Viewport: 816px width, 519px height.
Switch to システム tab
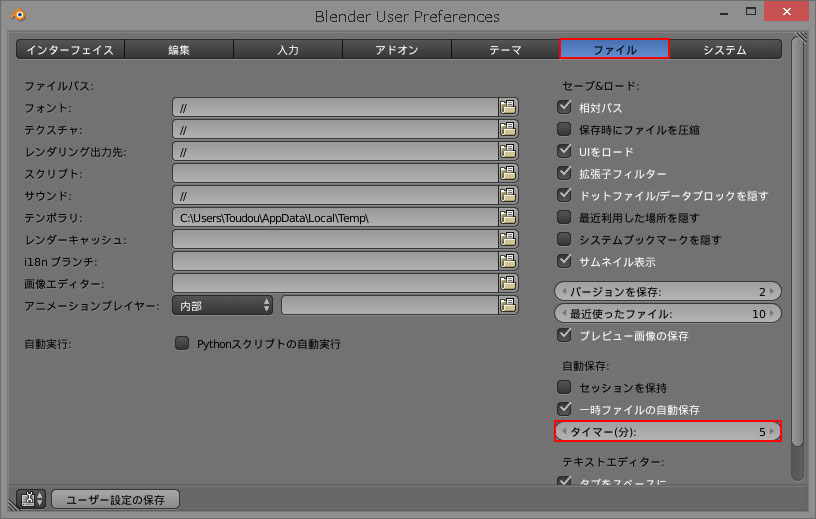tap(723, 49)
